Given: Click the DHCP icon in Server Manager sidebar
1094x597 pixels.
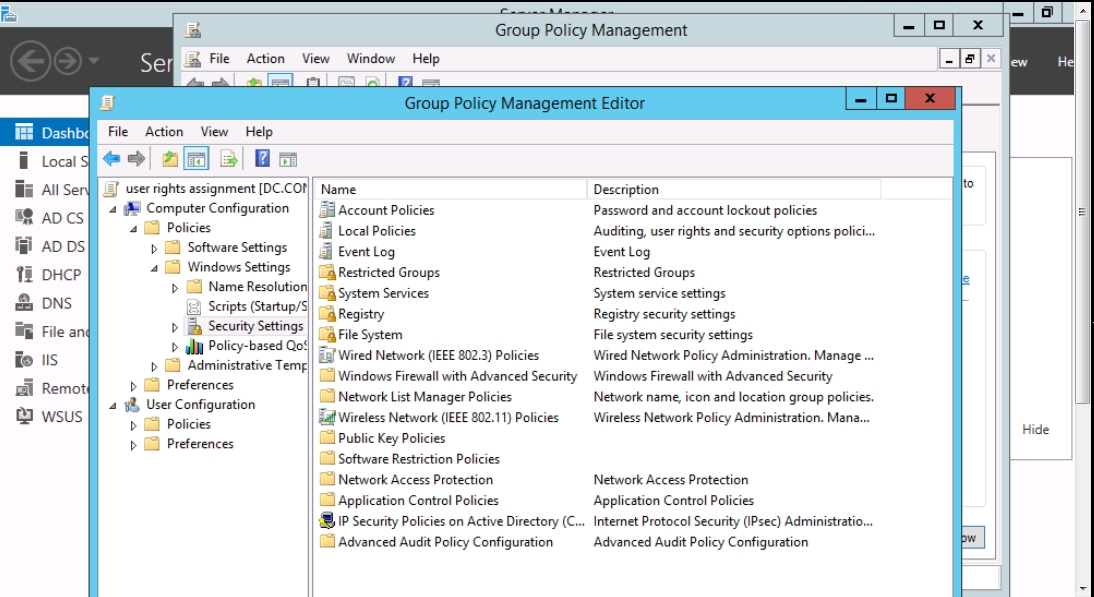Looking at the screenshot, I should click(24, 274).
